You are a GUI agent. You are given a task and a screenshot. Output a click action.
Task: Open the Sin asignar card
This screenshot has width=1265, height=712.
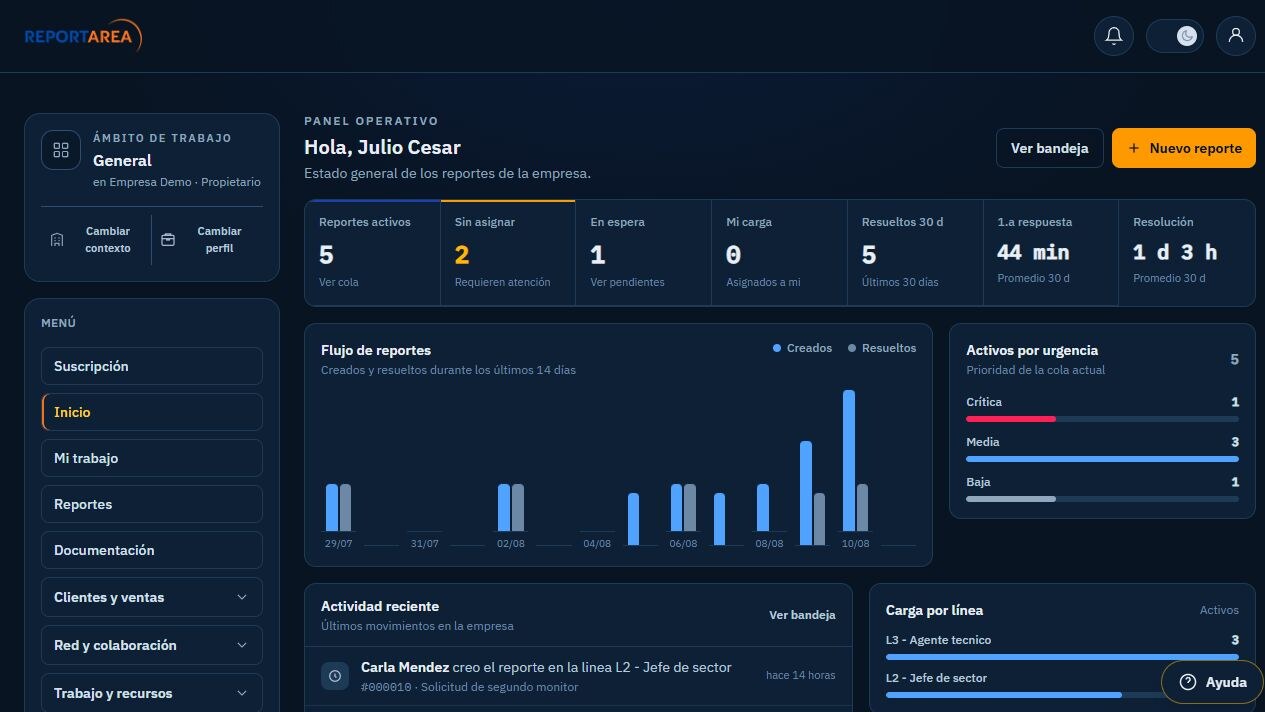tap(508, 253)
